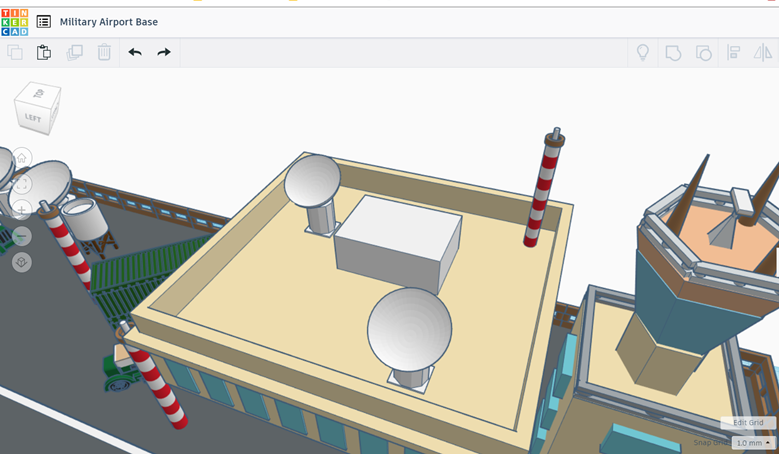
Task: Click the TOP face of view cube
Action: coord(39,93)
